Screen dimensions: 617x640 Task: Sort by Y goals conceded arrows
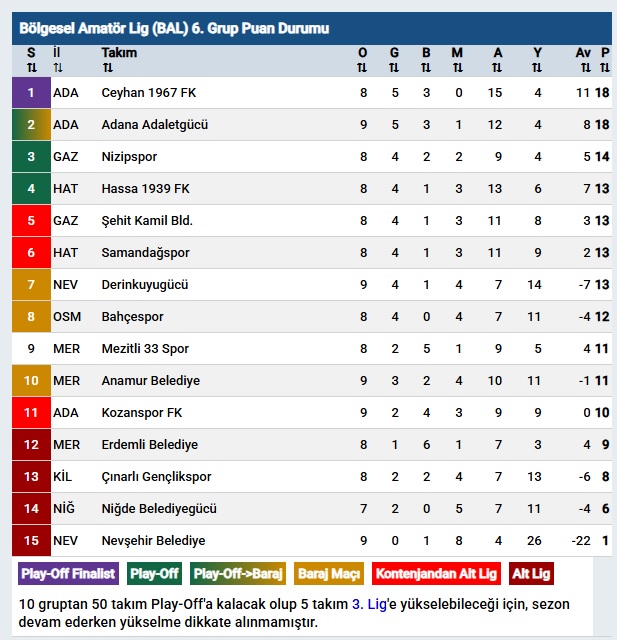537,68
